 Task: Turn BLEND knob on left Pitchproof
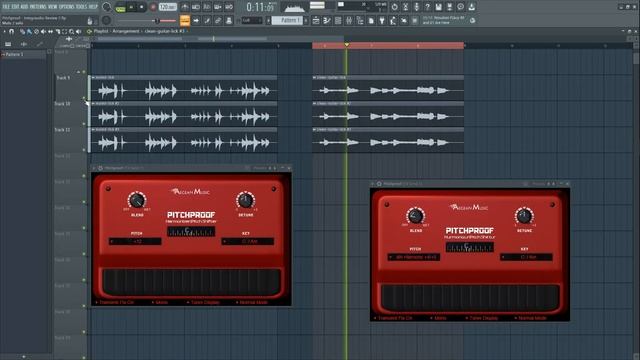click(x=137, y=200)
